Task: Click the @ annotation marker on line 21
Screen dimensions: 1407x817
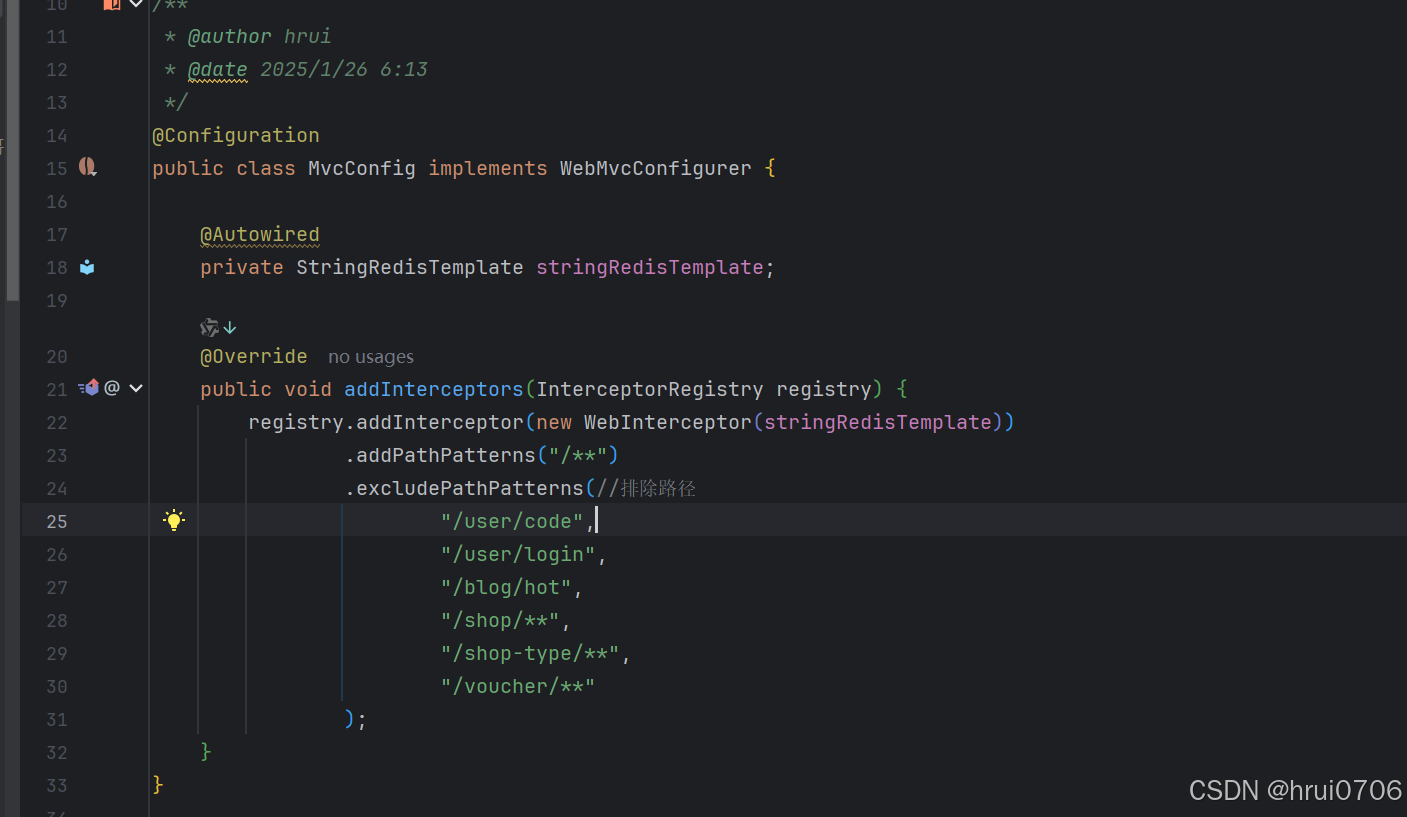Action: (112, 388)
